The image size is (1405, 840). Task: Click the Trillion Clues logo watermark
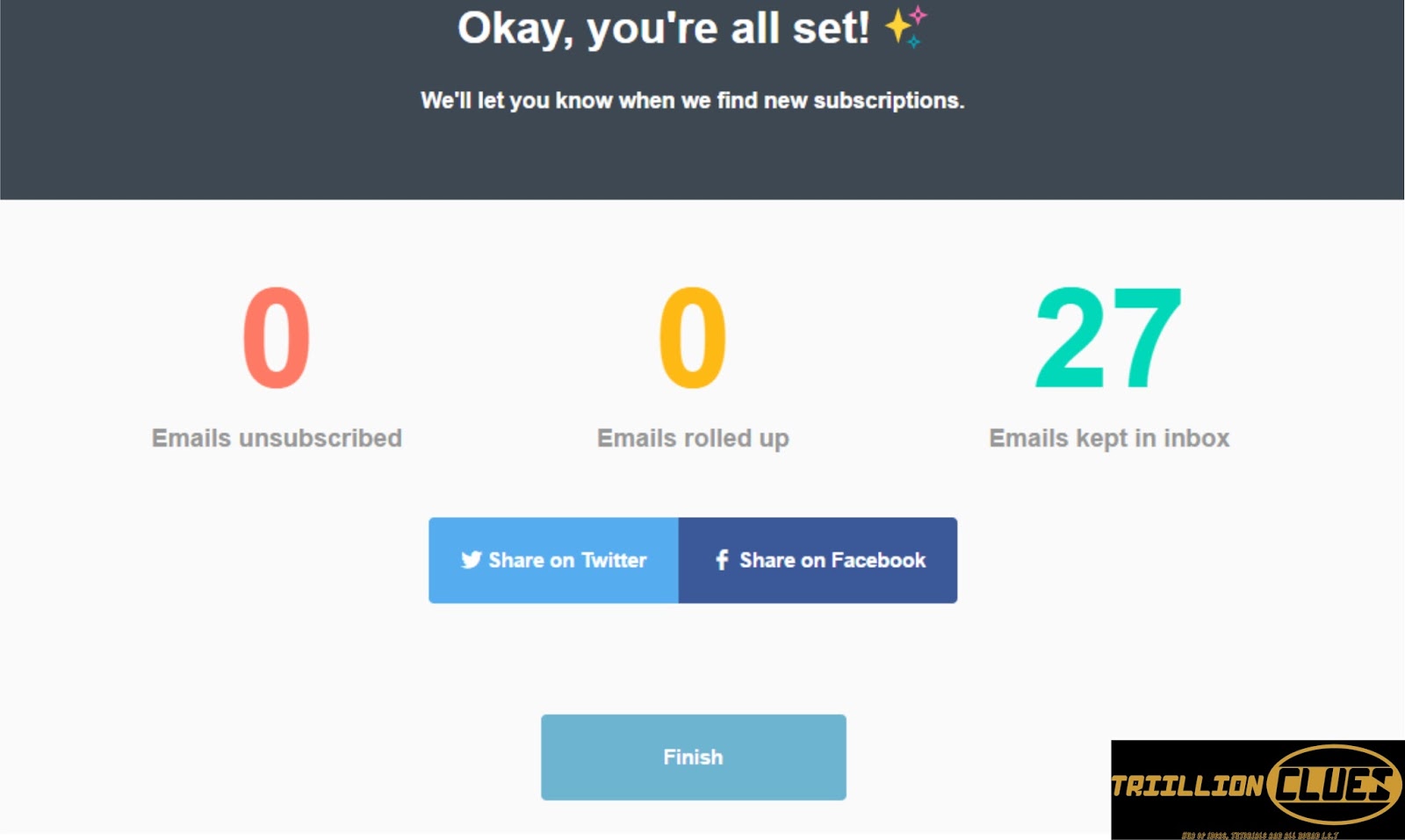[x=1256, y=786]
